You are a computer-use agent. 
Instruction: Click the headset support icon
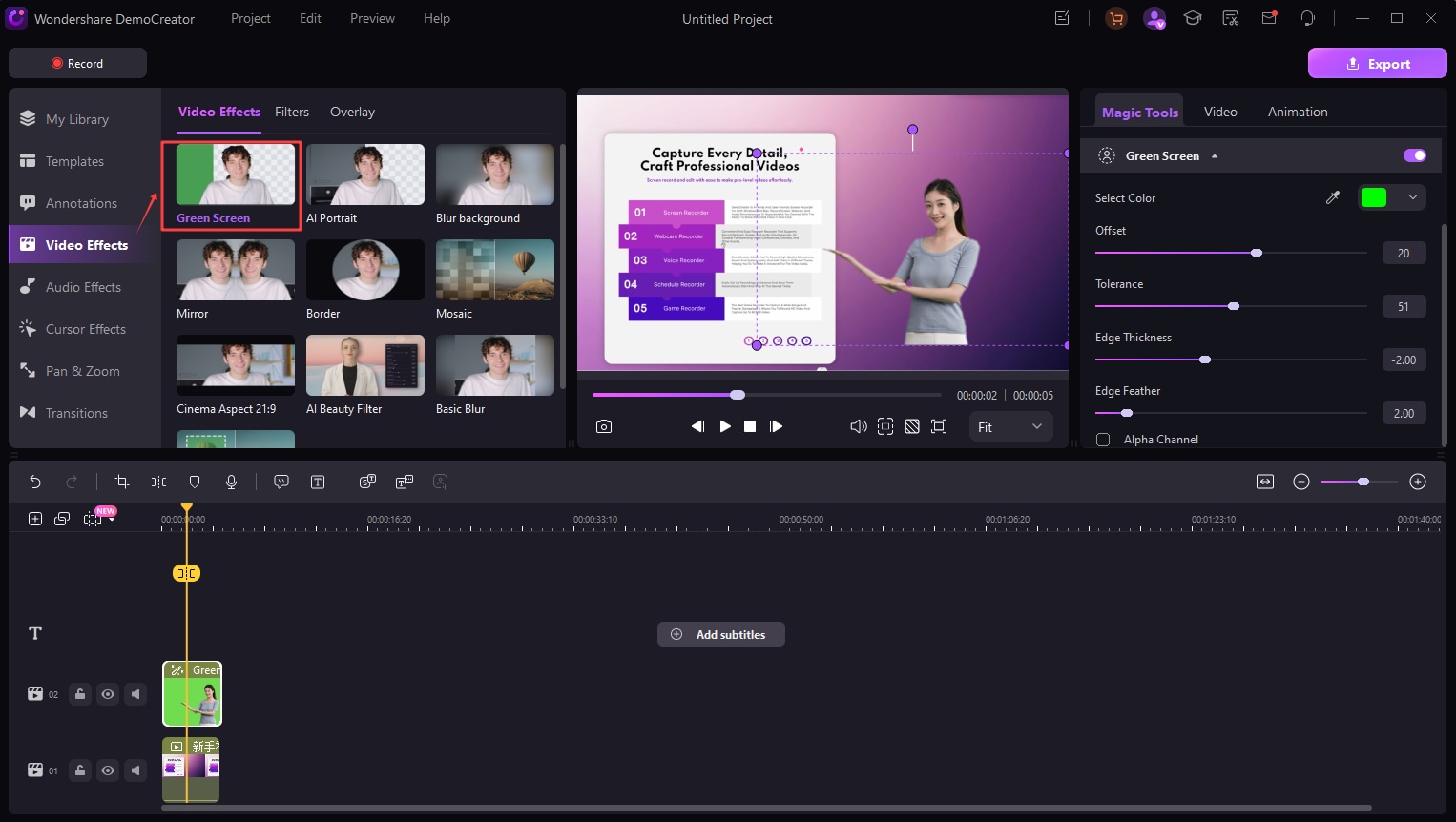(x=1307, y=18)
